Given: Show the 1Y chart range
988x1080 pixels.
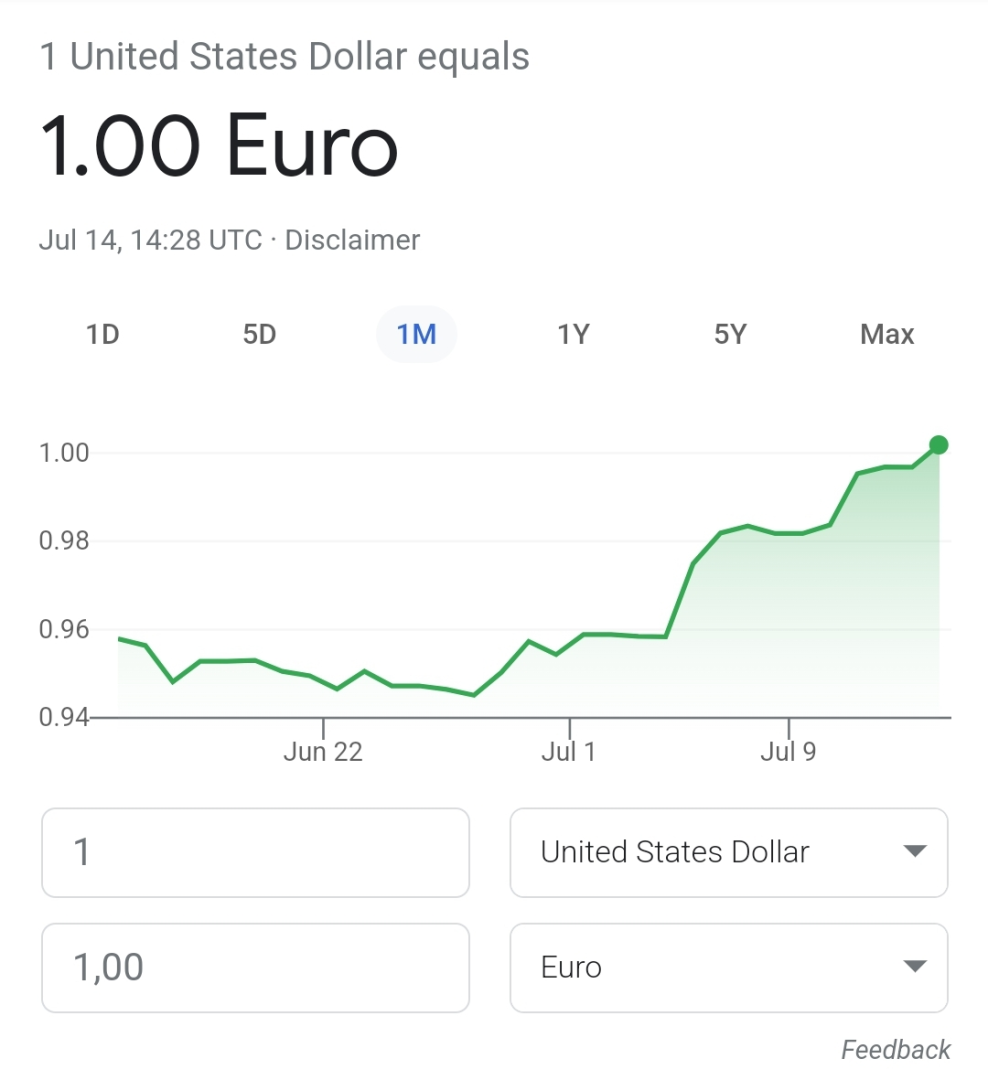Looking at the screenshot, I should [573, 334].
